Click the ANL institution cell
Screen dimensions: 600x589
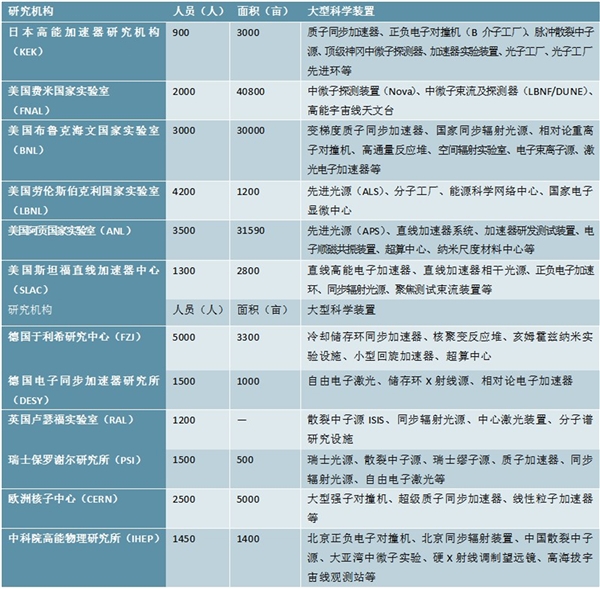coord(84,240)
